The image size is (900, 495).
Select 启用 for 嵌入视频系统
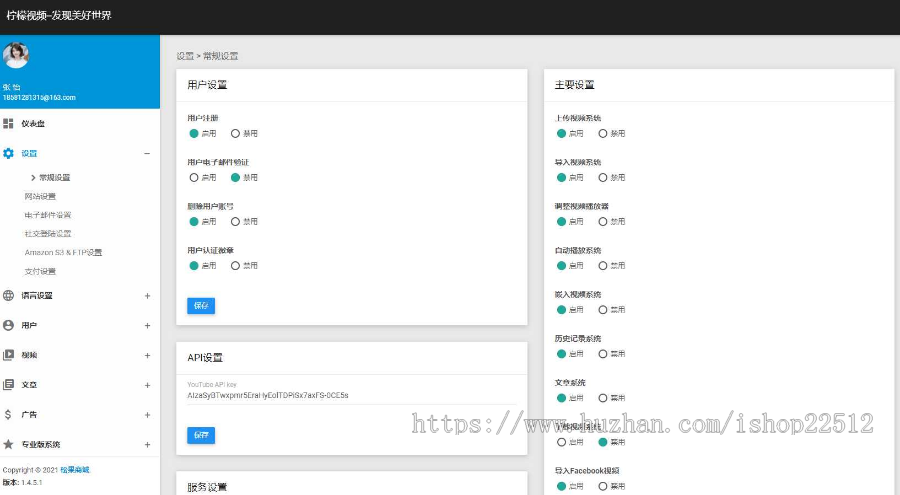[561, 310]
